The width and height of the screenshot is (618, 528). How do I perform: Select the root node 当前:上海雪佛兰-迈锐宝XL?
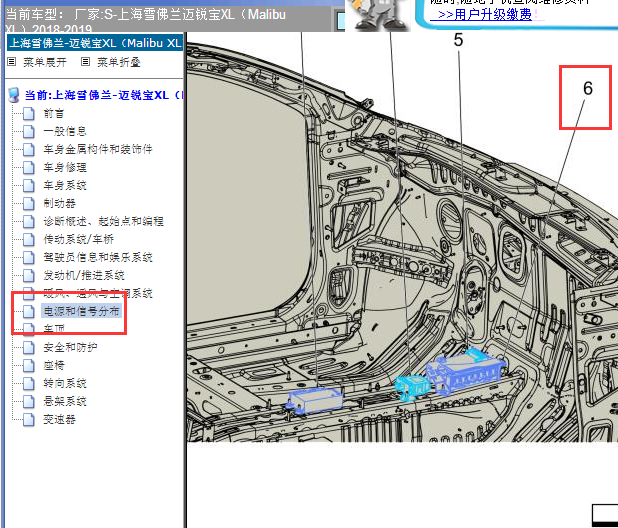102,95
